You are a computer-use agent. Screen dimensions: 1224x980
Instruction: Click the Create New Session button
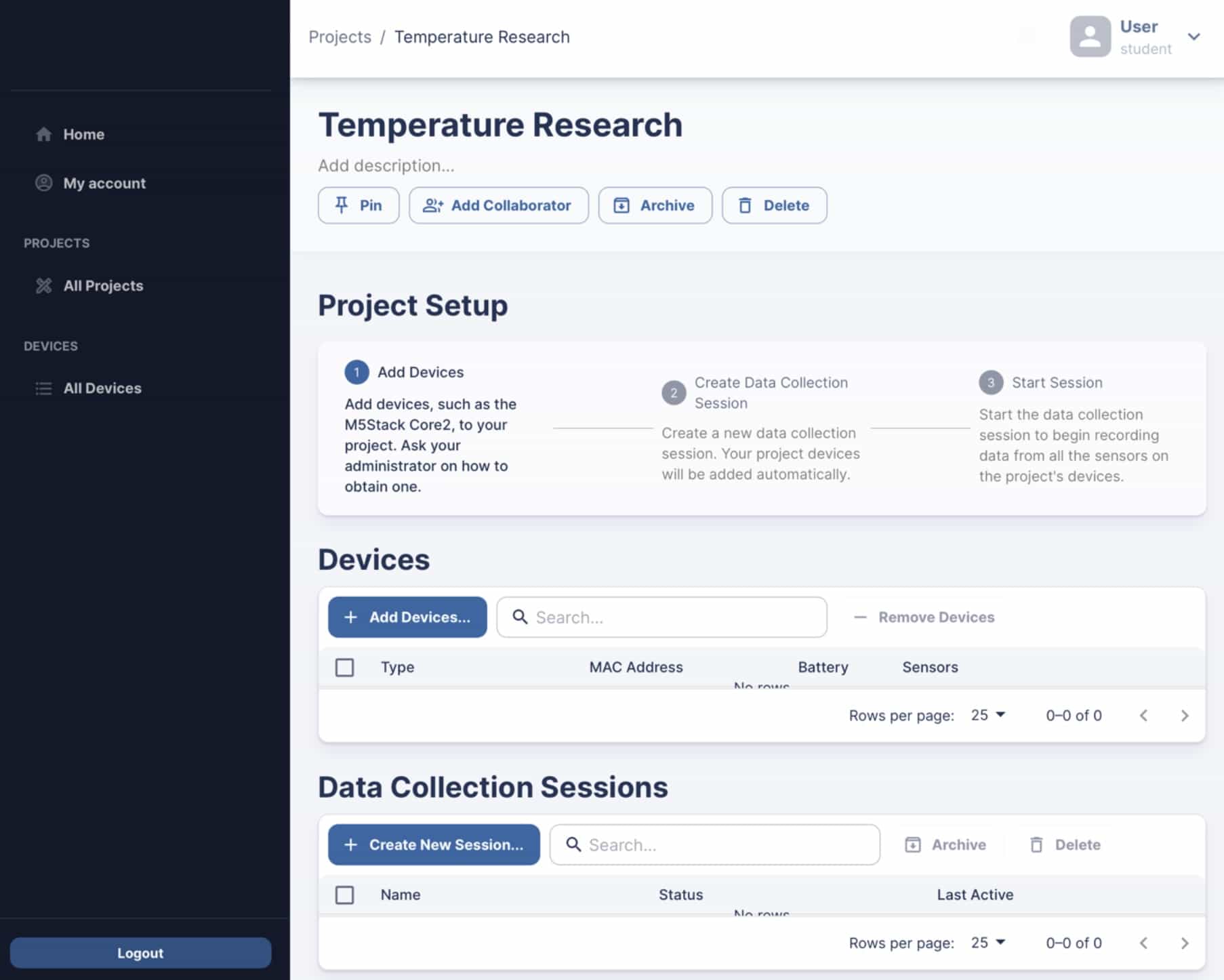tap(434, 845)
